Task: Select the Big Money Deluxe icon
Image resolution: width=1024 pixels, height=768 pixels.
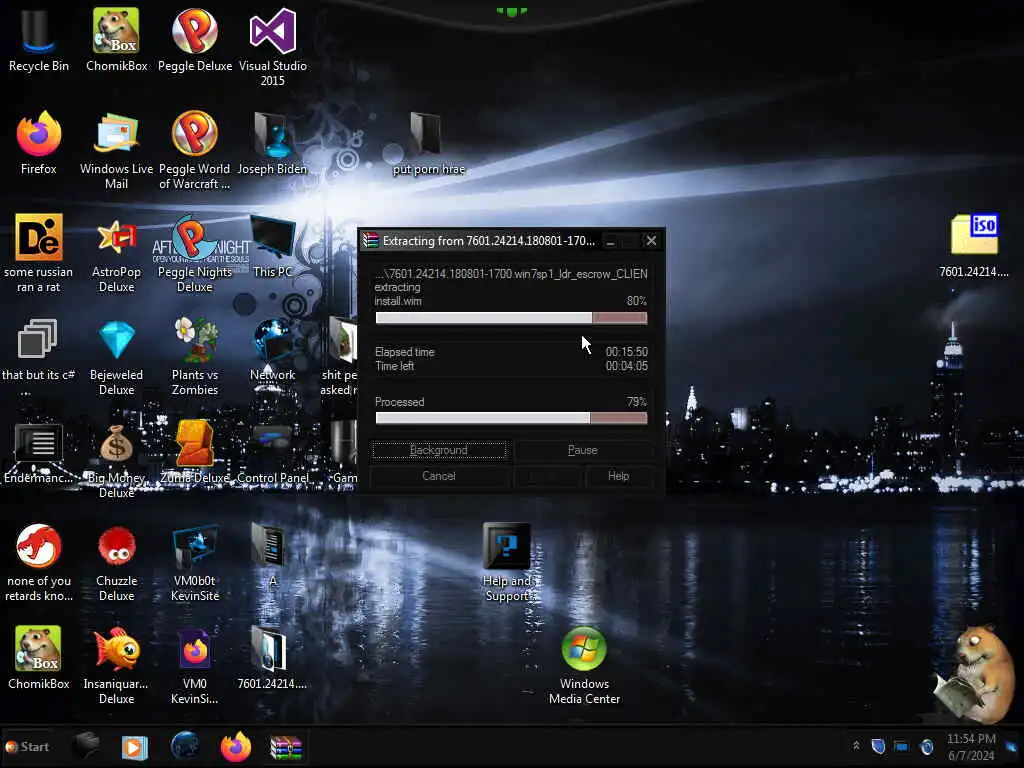Action: point(116,460)
